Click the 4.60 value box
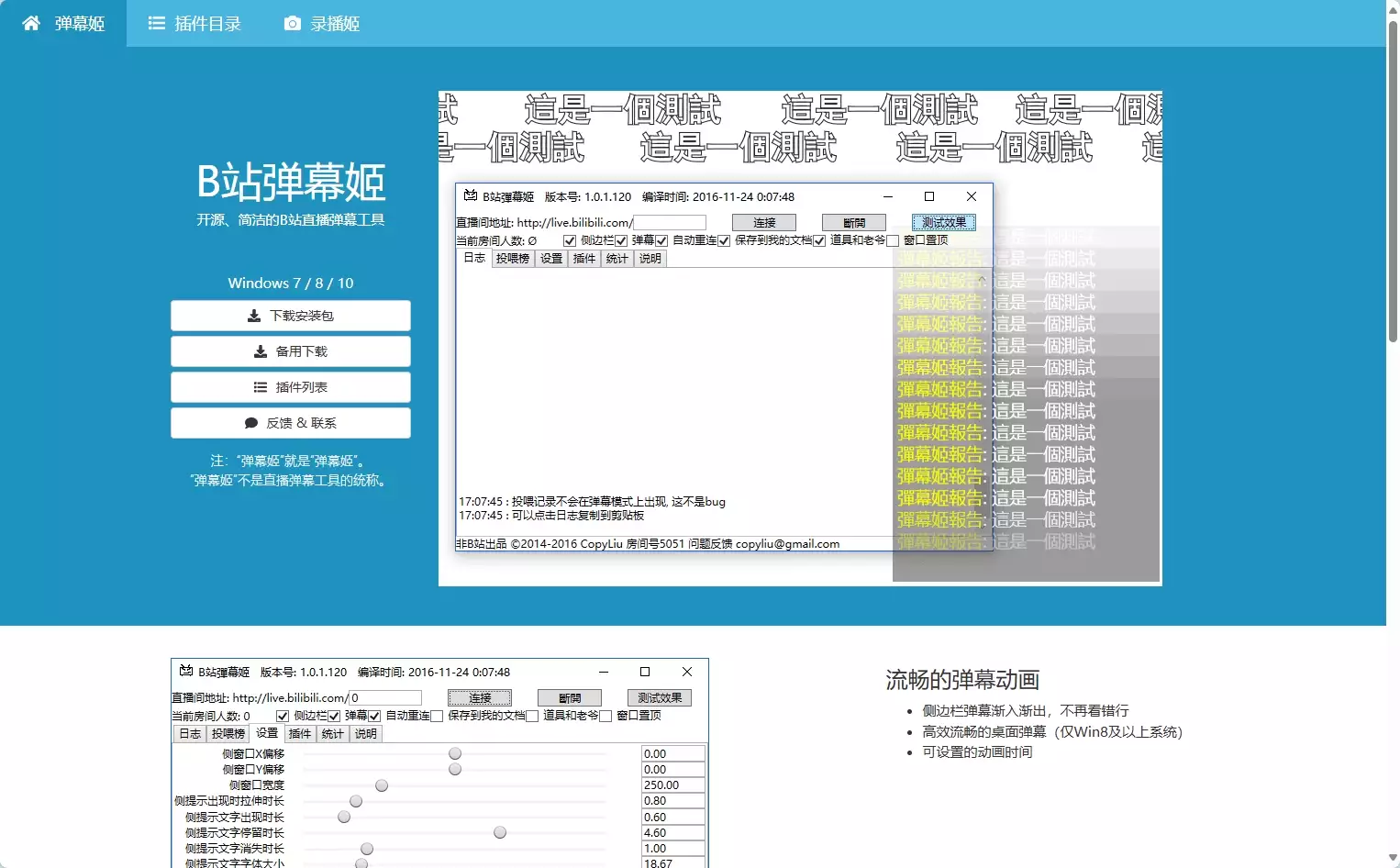This screenshot has width=1400, height=868. pos(673,833)
